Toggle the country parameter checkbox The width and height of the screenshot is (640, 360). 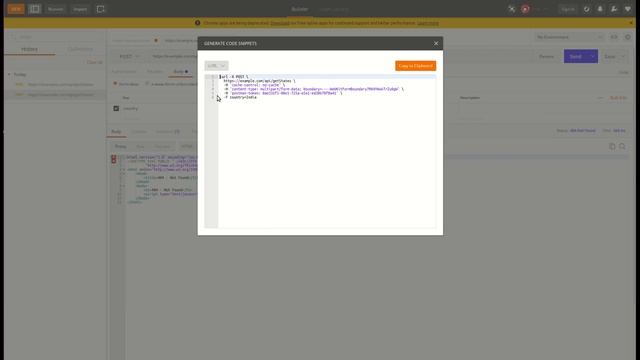tap(116, 109)
